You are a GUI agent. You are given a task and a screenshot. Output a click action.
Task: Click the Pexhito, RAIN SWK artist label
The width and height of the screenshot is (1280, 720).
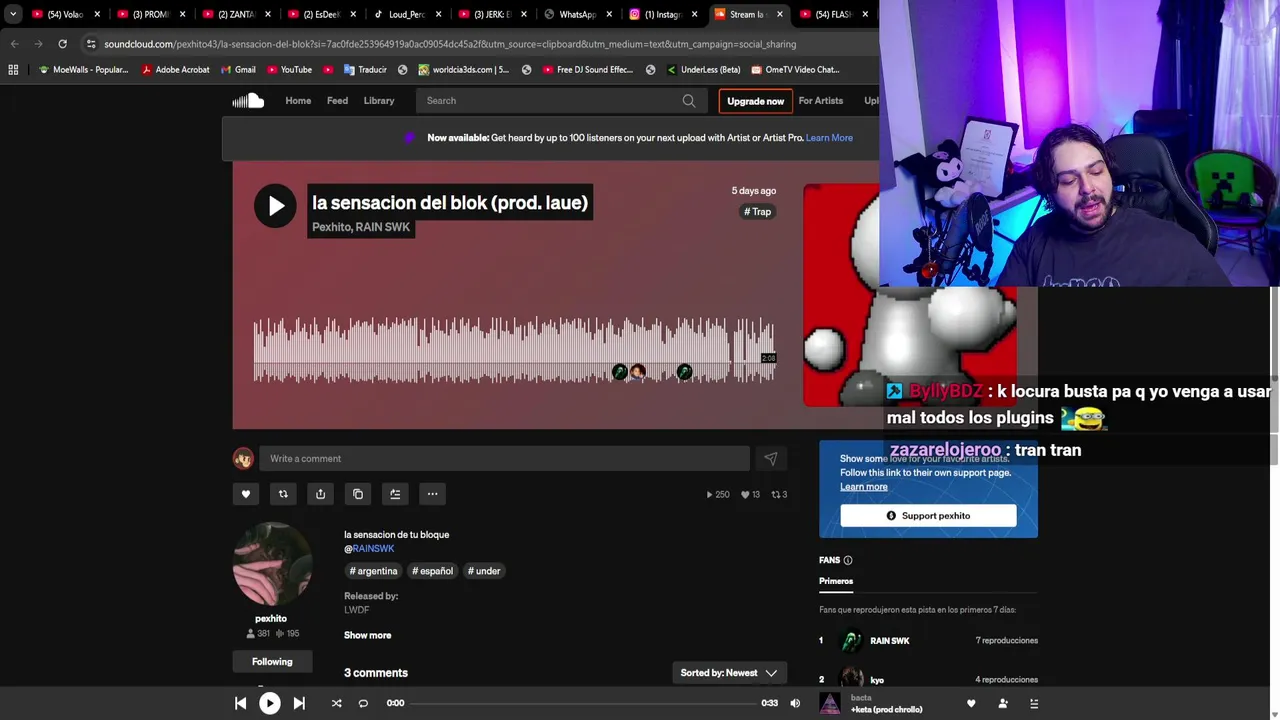361,227
